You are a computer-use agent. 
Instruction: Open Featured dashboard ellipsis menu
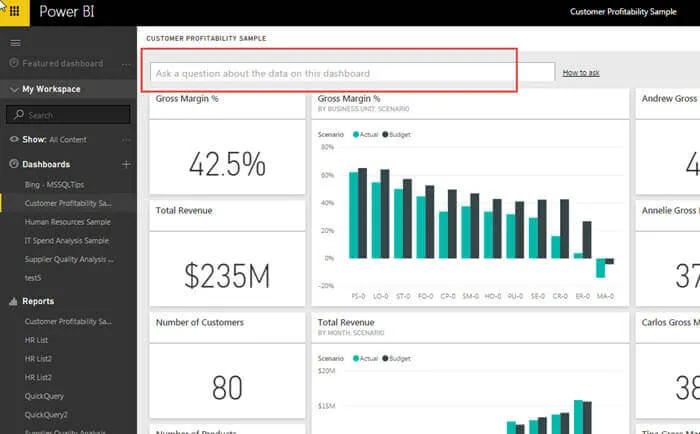(126, 64)
